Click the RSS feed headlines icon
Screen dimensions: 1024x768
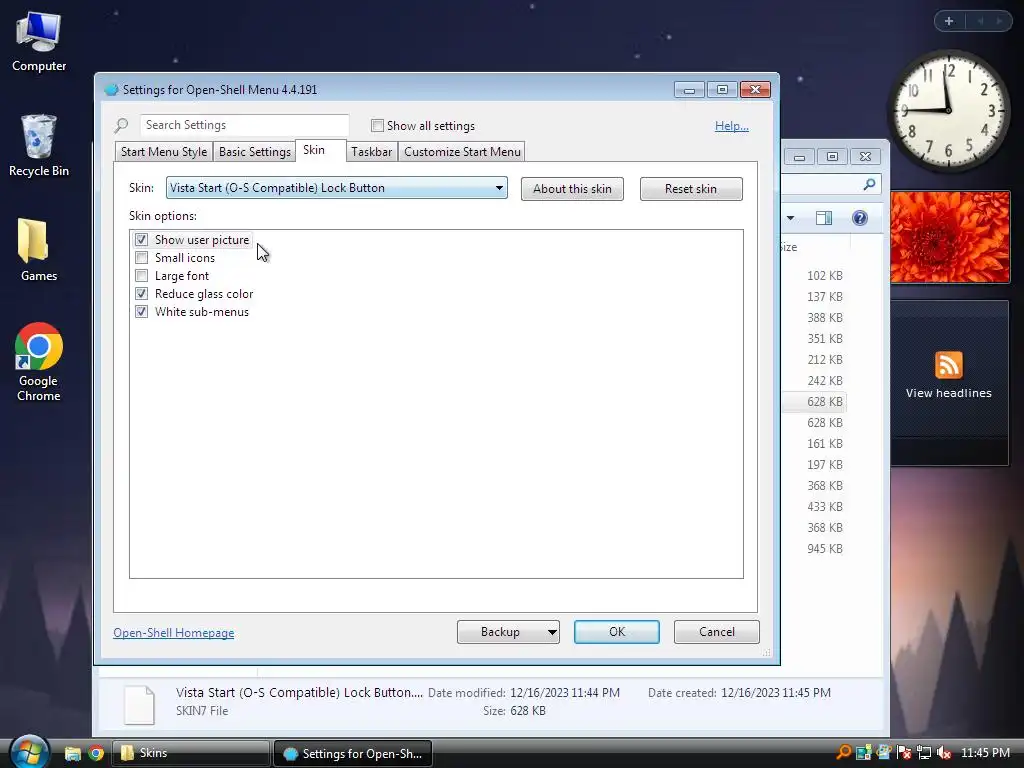[948, 364]
